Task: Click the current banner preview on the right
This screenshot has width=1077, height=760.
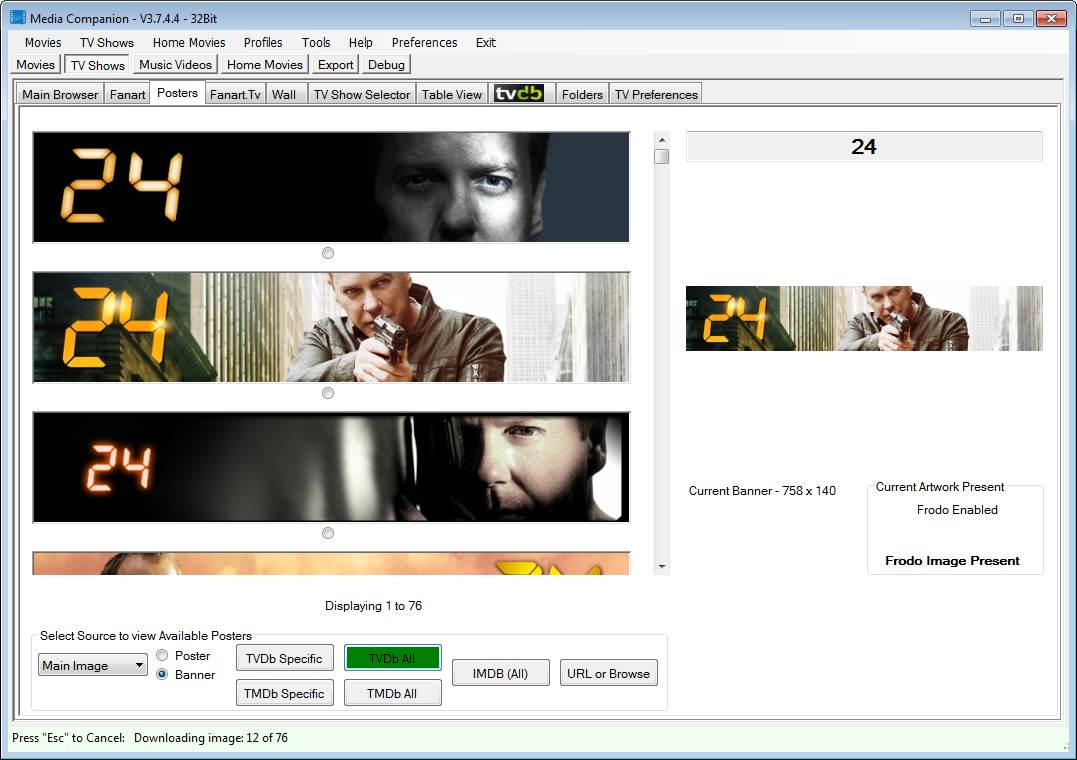Action: coord(864,318)
